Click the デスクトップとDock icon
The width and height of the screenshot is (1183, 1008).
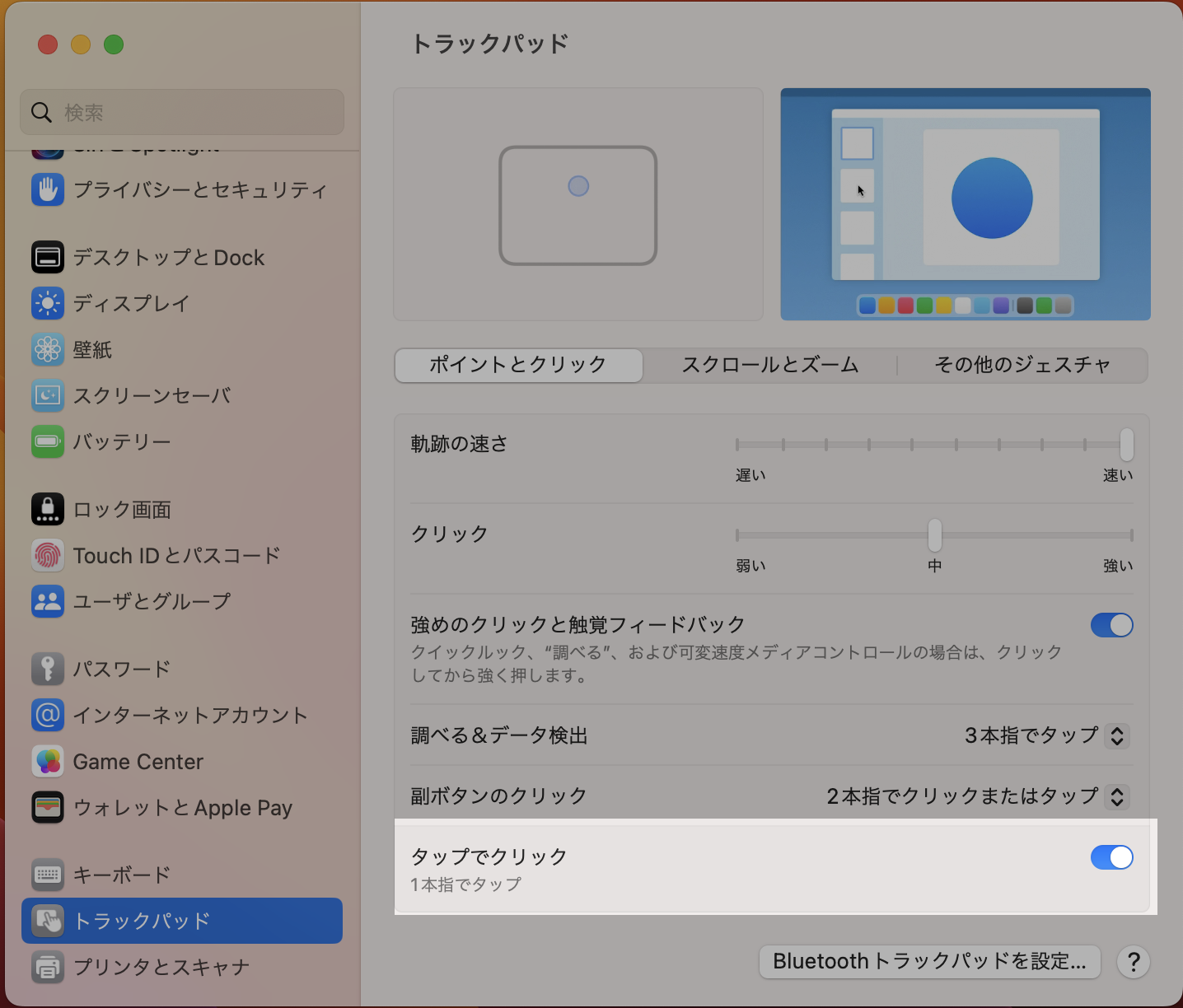pos(48,258)
